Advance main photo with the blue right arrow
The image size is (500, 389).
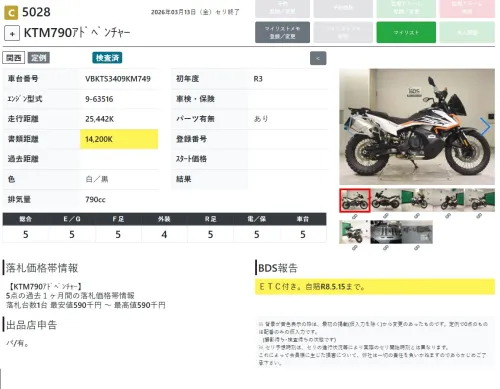coord(485,127)
